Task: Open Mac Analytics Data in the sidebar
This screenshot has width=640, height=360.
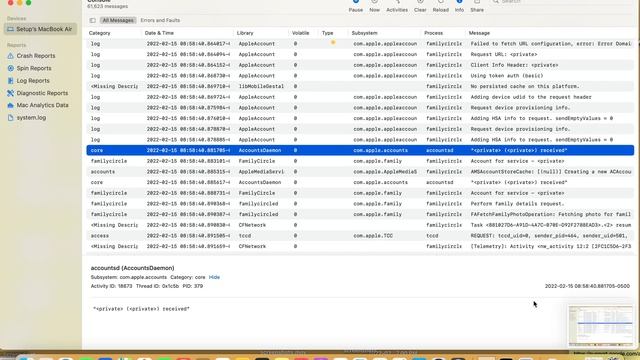Action: coord(42,105)
